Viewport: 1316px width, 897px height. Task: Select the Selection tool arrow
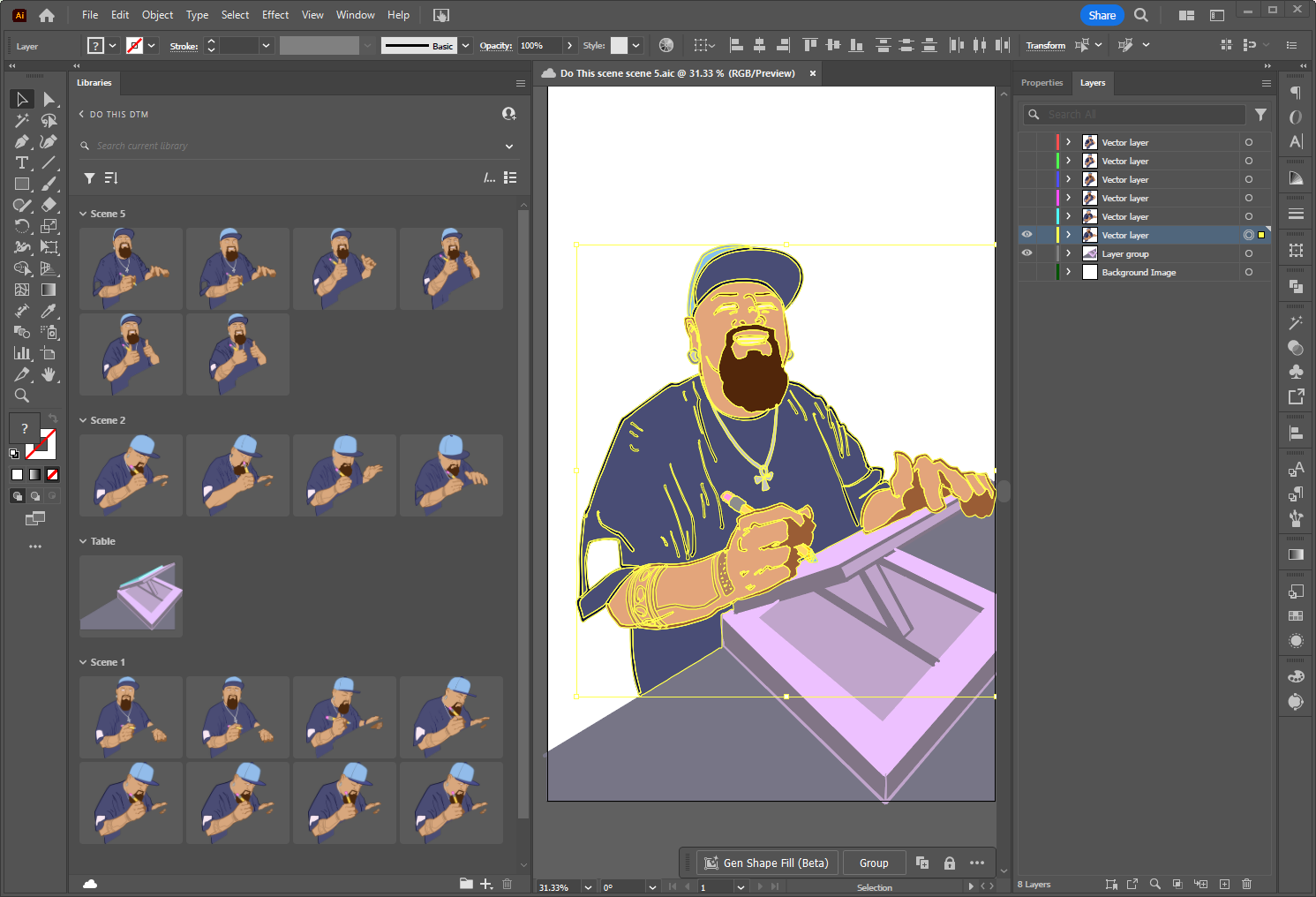point(22,99)
